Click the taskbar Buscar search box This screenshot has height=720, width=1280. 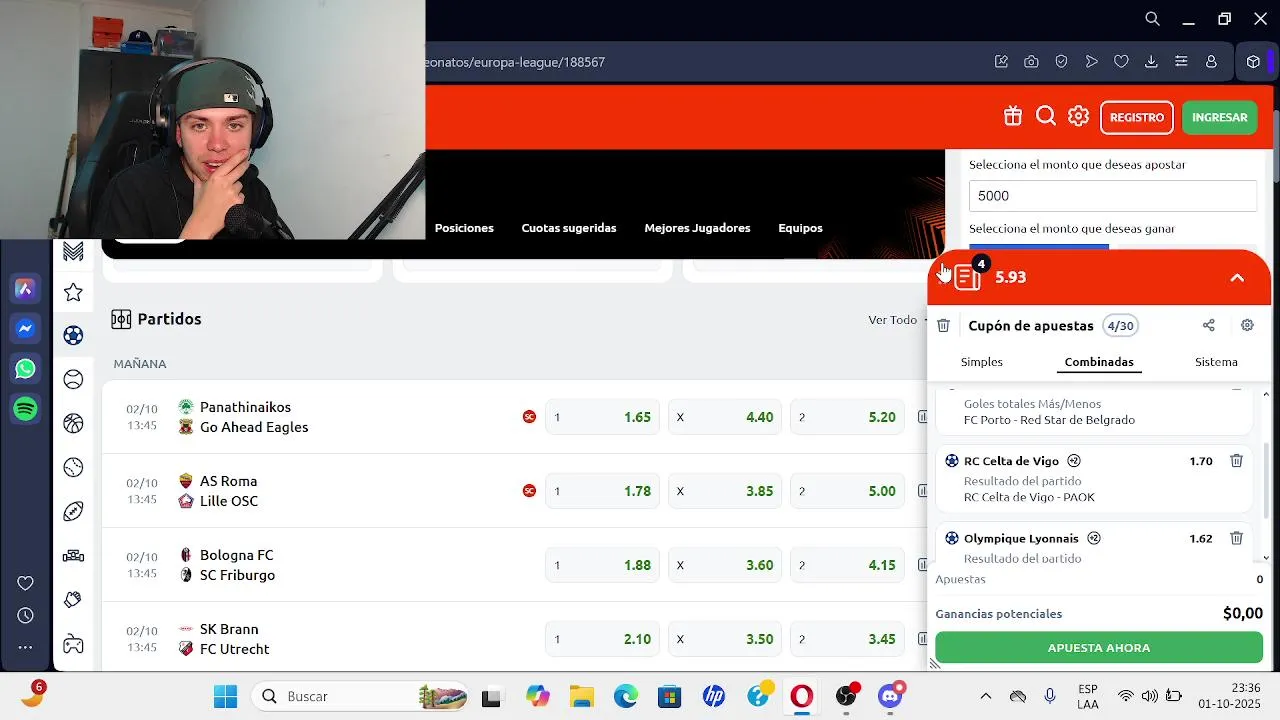pyautogui.click(x=361, y=696)
